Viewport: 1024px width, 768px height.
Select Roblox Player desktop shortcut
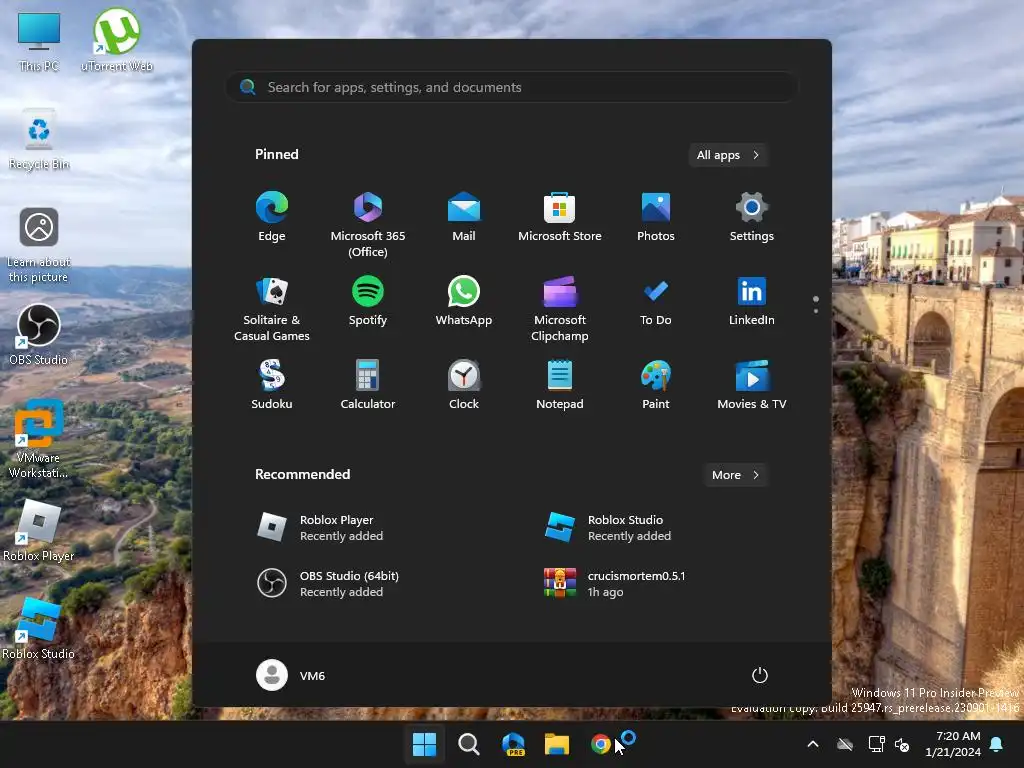click(39, 530)
